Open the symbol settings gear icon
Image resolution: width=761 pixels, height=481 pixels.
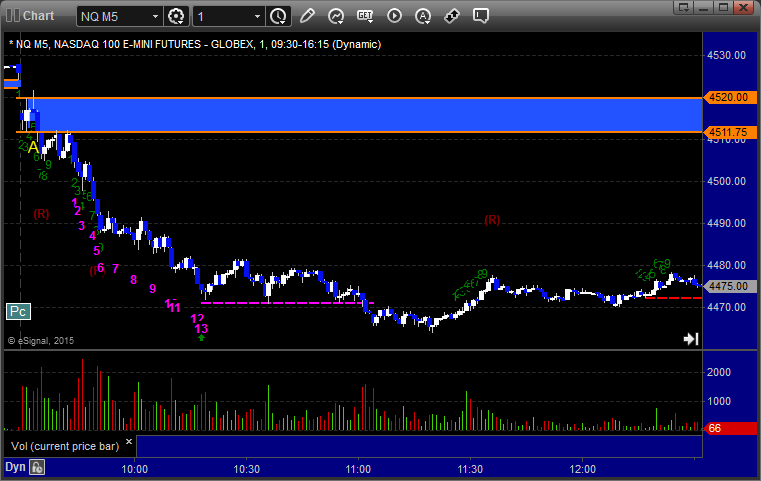pos(176,17)
